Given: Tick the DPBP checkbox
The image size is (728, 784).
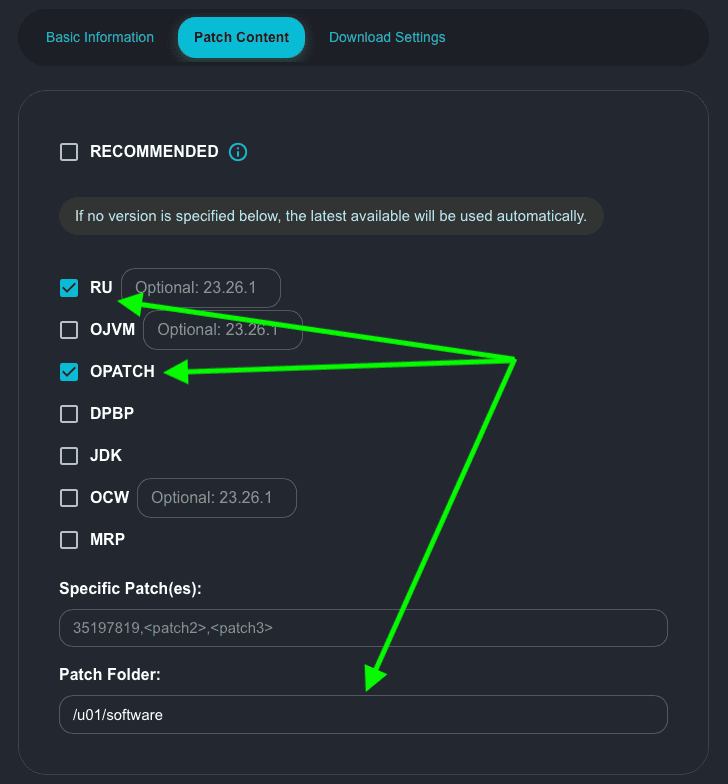Looking at the screenshot, I should point(69,414).
